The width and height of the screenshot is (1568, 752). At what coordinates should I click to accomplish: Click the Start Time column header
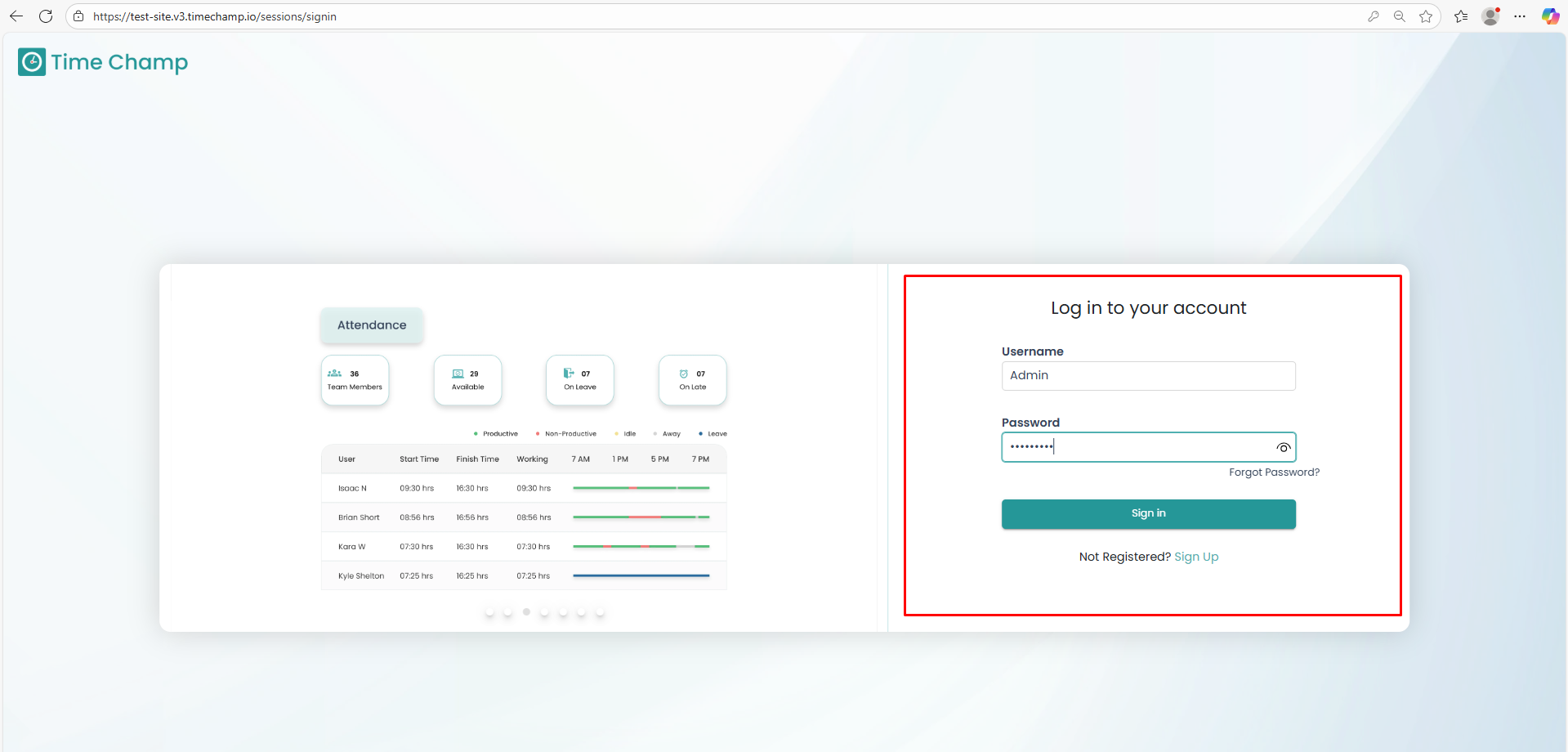tap(419, 459)
